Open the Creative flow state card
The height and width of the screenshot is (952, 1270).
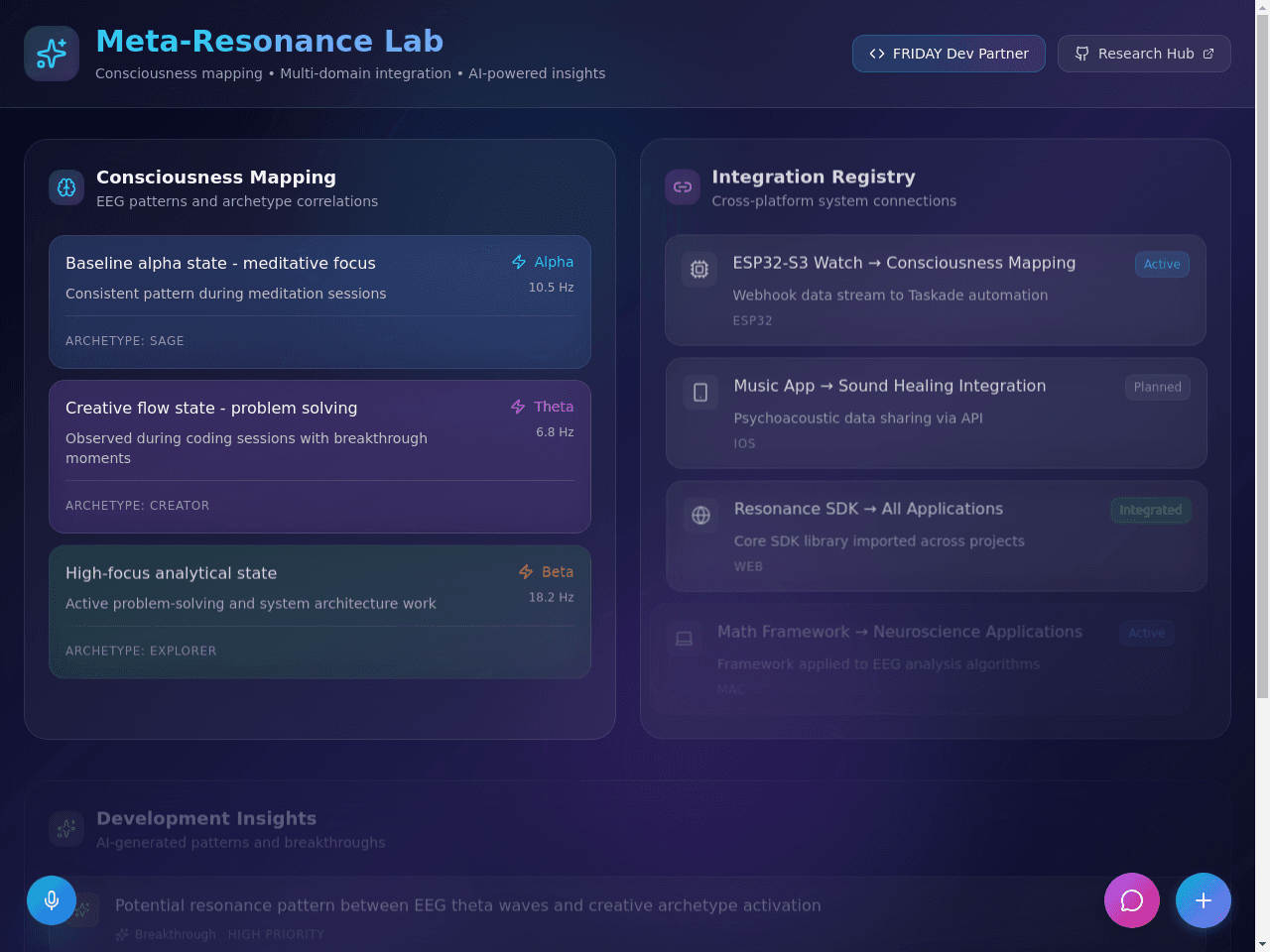coord(319,456)
